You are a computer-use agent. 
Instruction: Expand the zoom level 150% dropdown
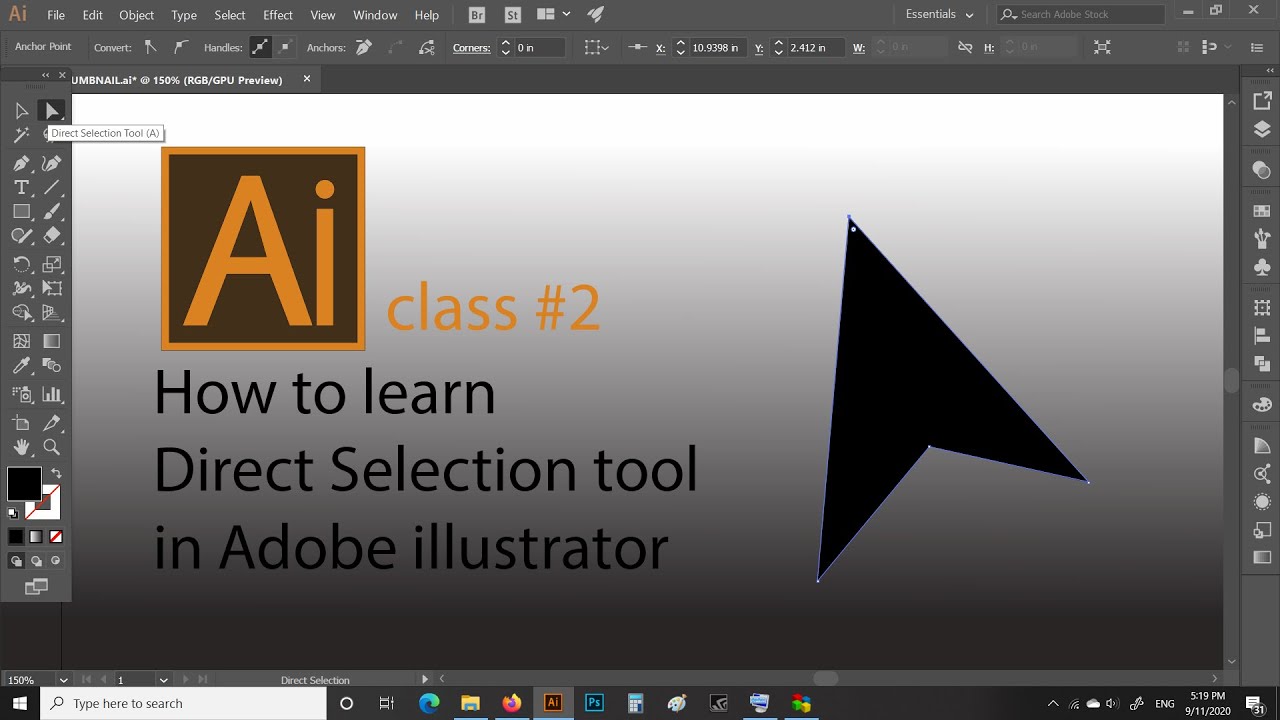(63, 680)
